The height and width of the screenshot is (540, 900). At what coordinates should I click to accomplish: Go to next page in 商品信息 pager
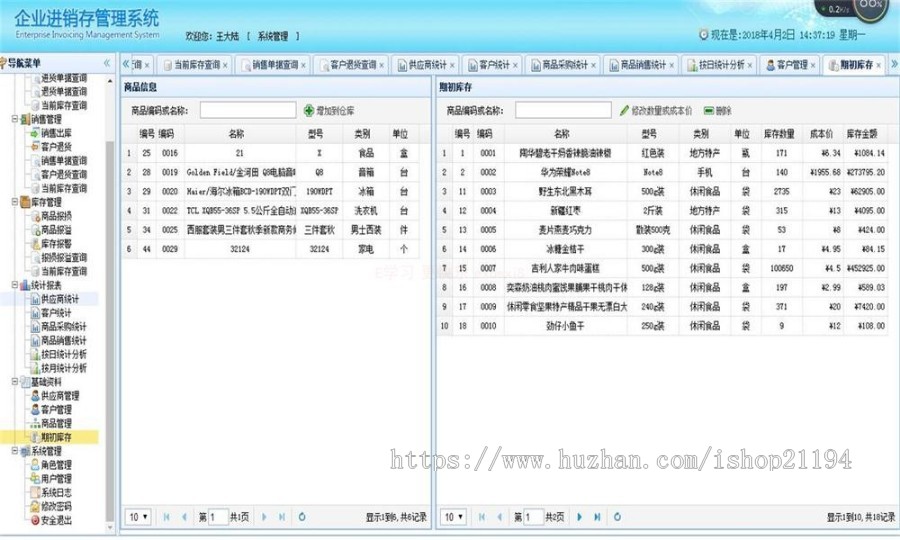point(264,517)
